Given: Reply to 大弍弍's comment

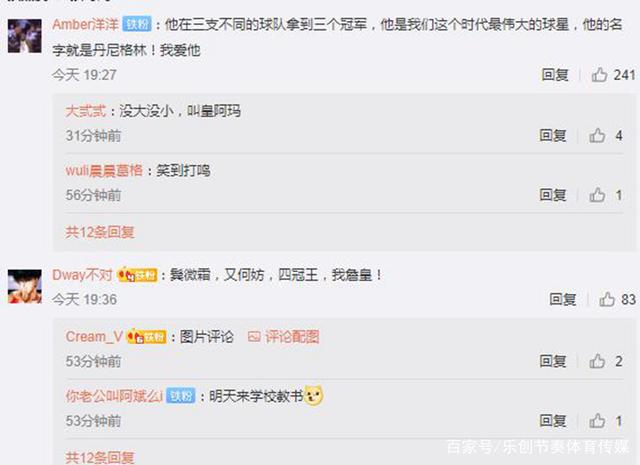Looking at the screenshot, I should tap(553, 135).
